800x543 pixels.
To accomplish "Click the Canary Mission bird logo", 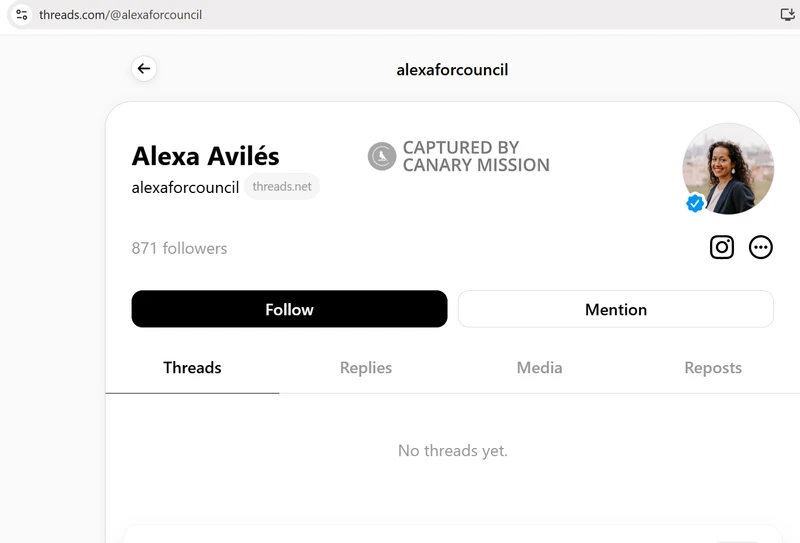I will 382,156.
